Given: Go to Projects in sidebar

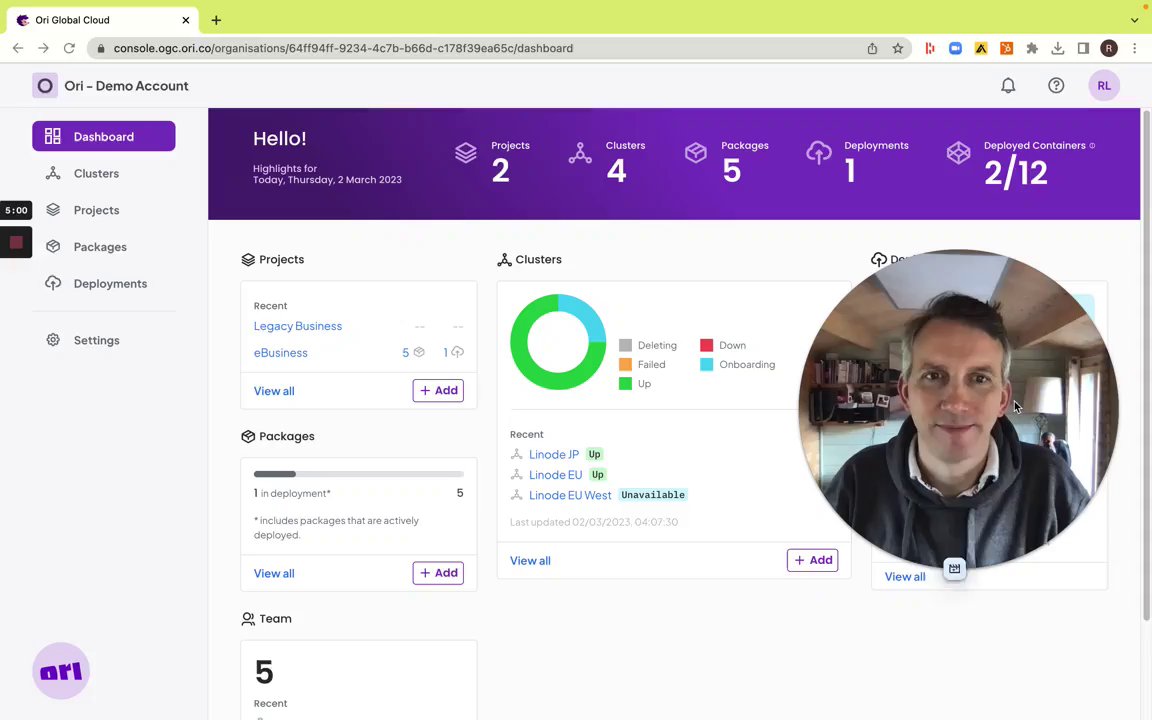Looking at the screenshot, I should tap(96, 210).
